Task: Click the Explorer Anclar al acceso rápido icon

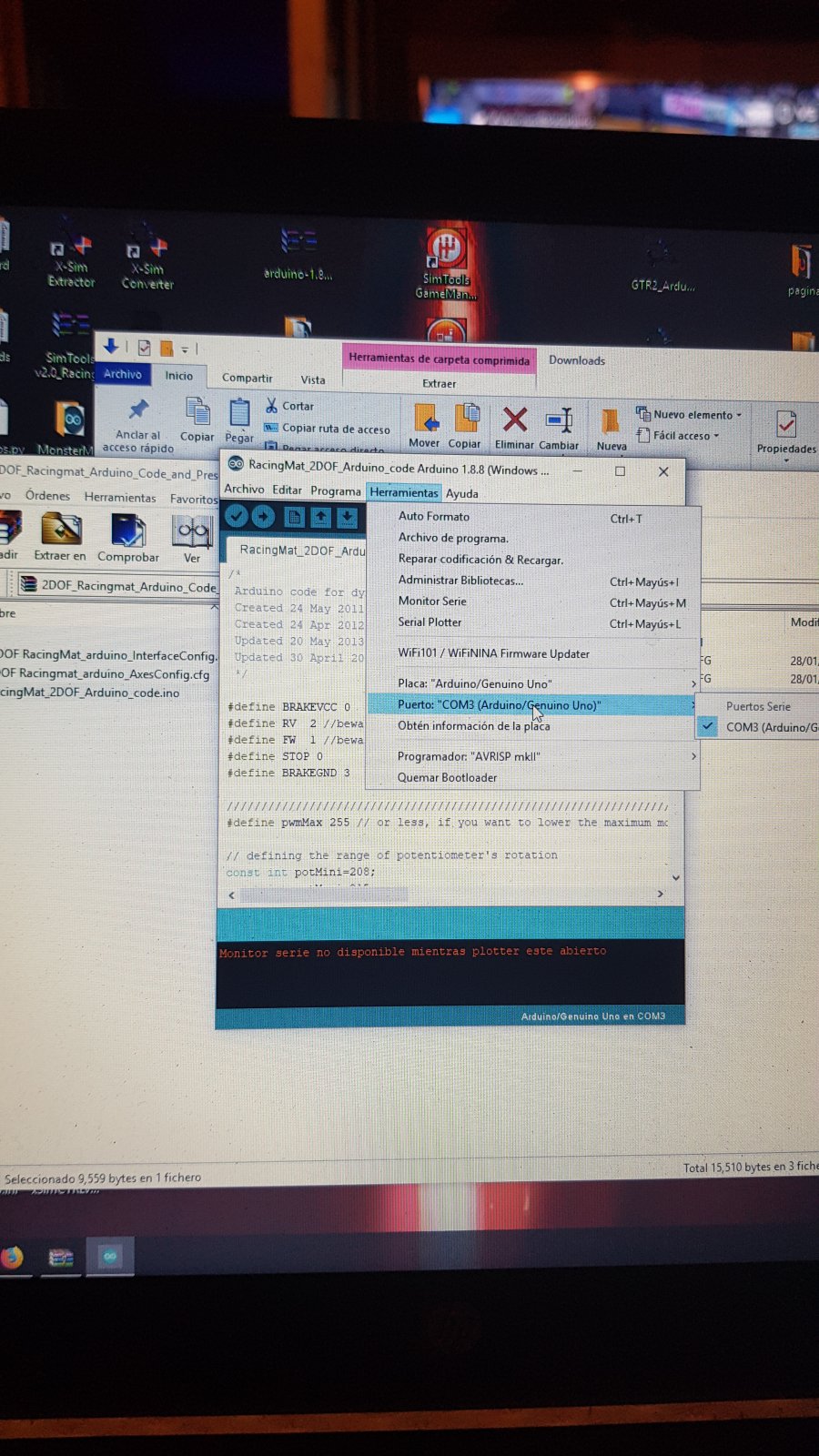Action: point(138,409)
